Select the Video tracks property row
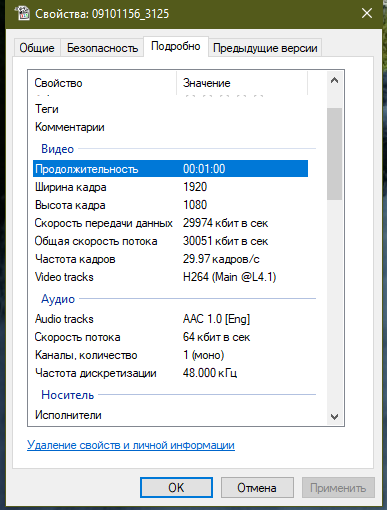Viewport: 387px width, 510px height. click(170, 277)
